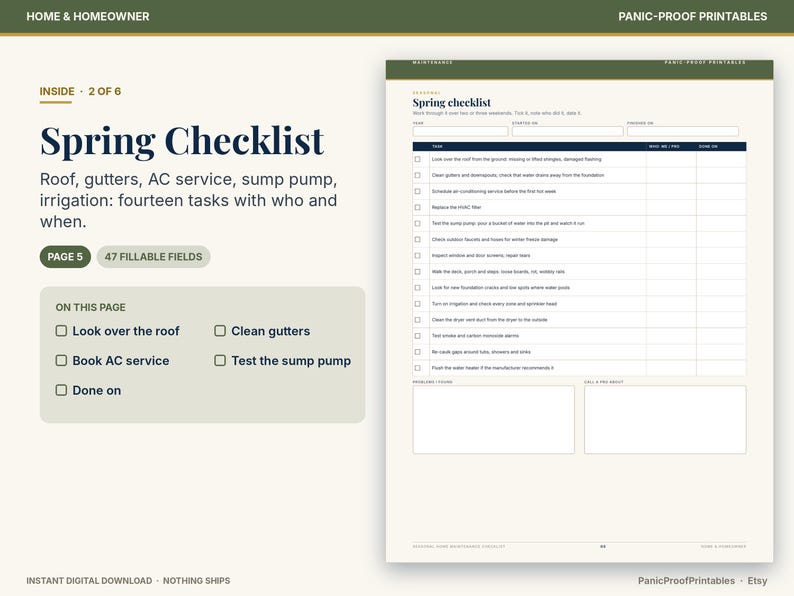794x596 pixels.
Task: Click the 'Call a pro about' text box
Action: click(x=665, y=420)
